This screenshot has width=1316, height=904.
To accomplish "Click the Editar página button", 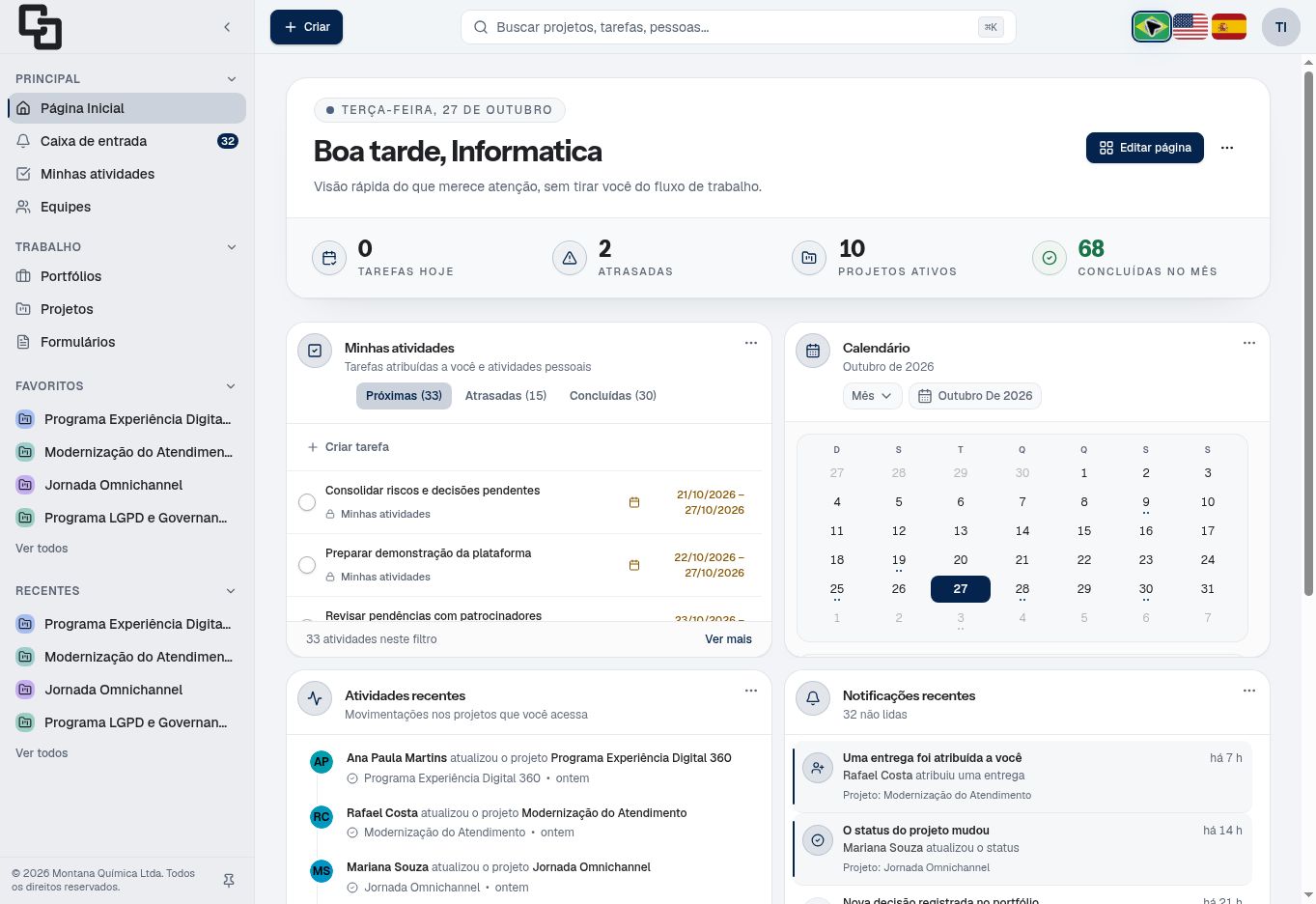I will tap(1145, 148).
